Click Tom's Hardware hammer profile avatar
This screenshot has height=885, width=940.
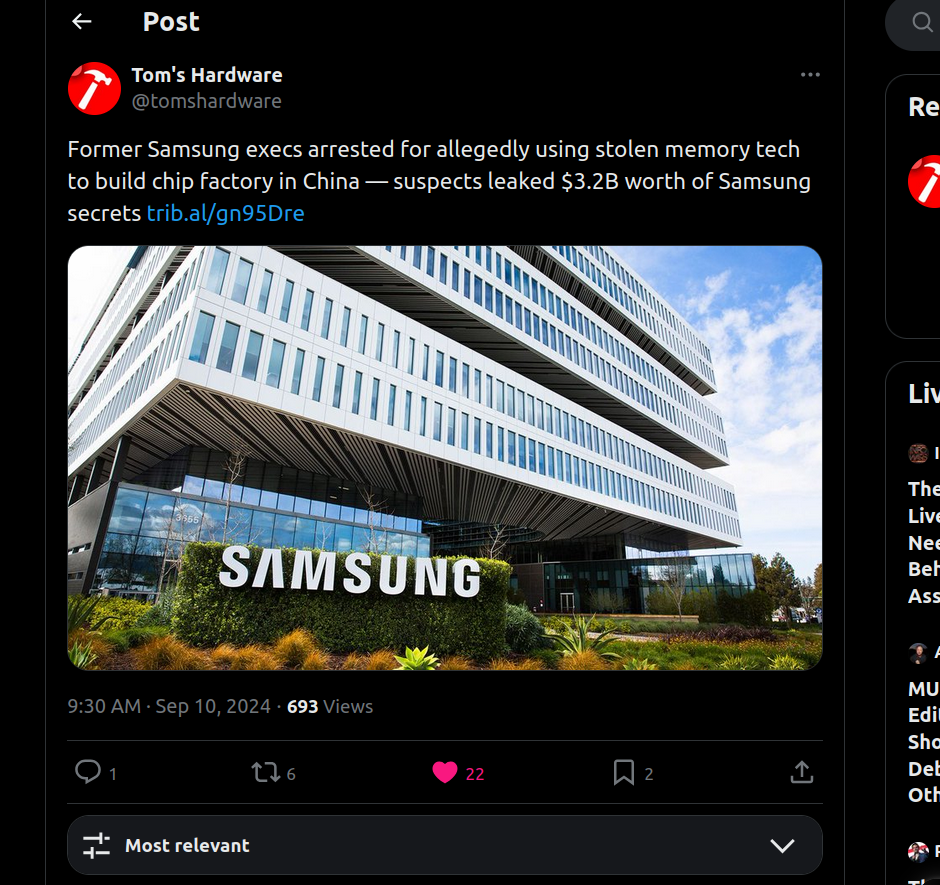[94, 88]
